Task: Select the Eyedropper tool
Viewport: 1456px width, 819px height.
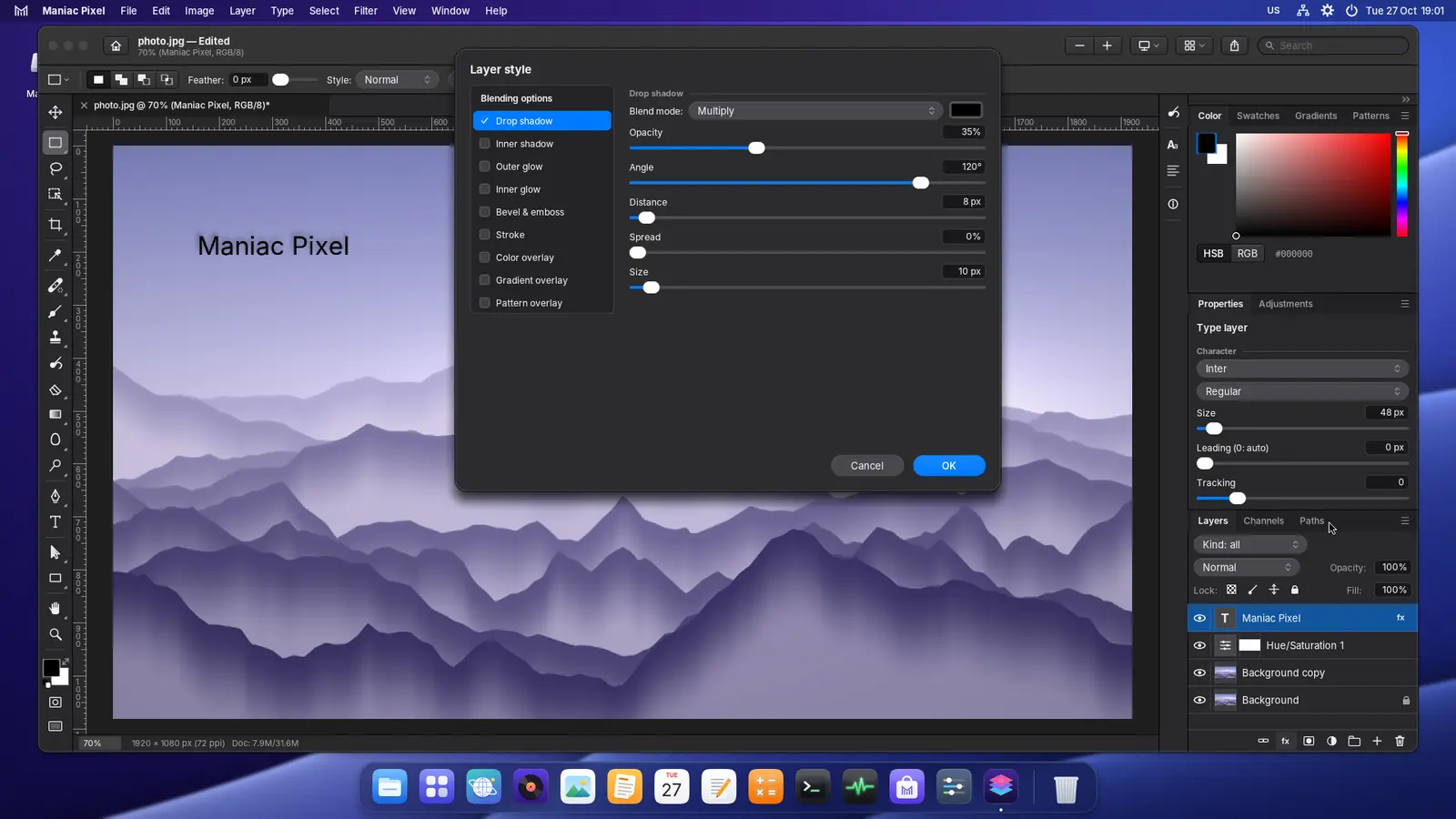Action: coord(56,256)
